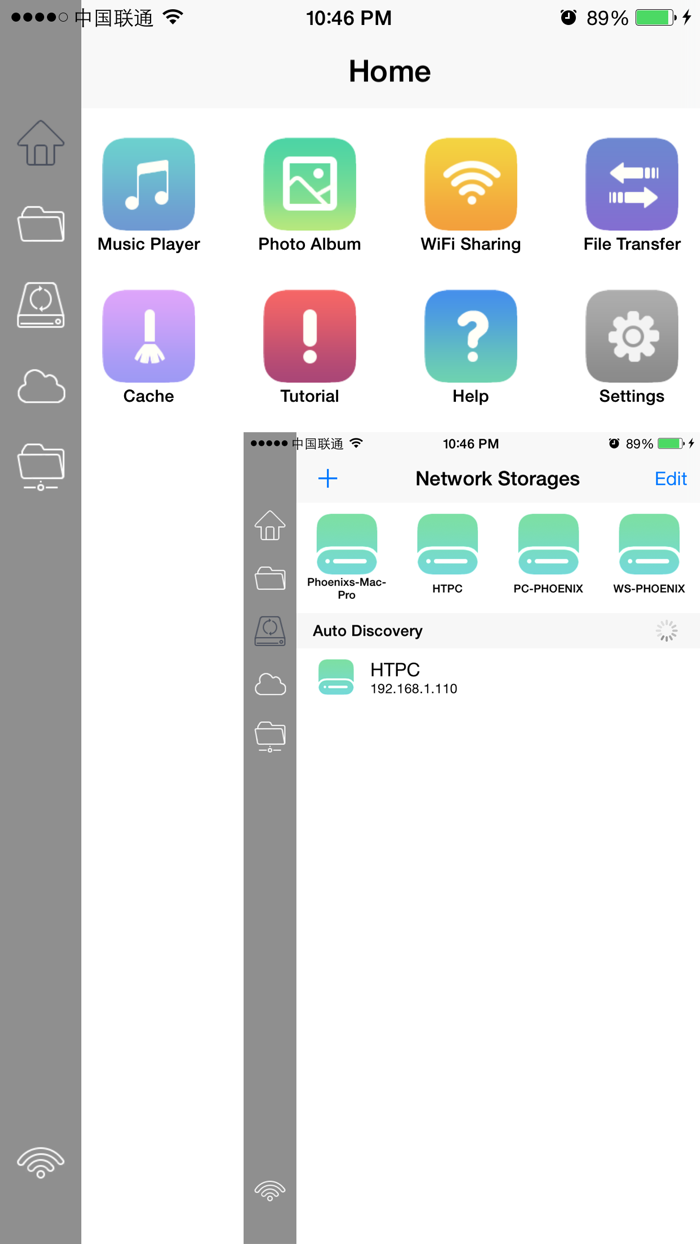Select discovered HTPC at 192.168.1.110
Image resolution: width=700 pixels, height=1244 pixels.
(498, 677)
